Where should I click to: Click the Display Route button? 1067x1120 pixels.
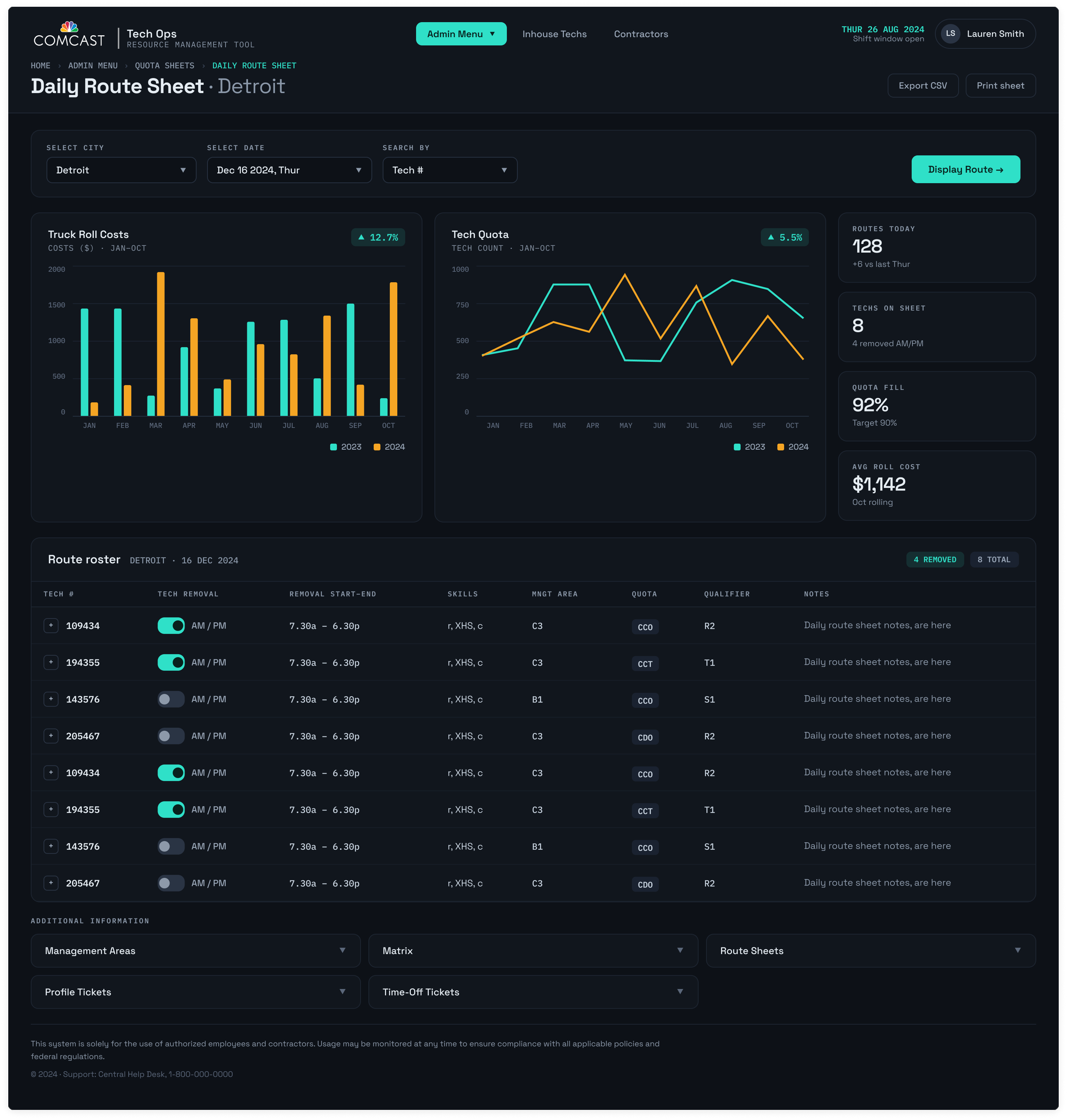965,170
